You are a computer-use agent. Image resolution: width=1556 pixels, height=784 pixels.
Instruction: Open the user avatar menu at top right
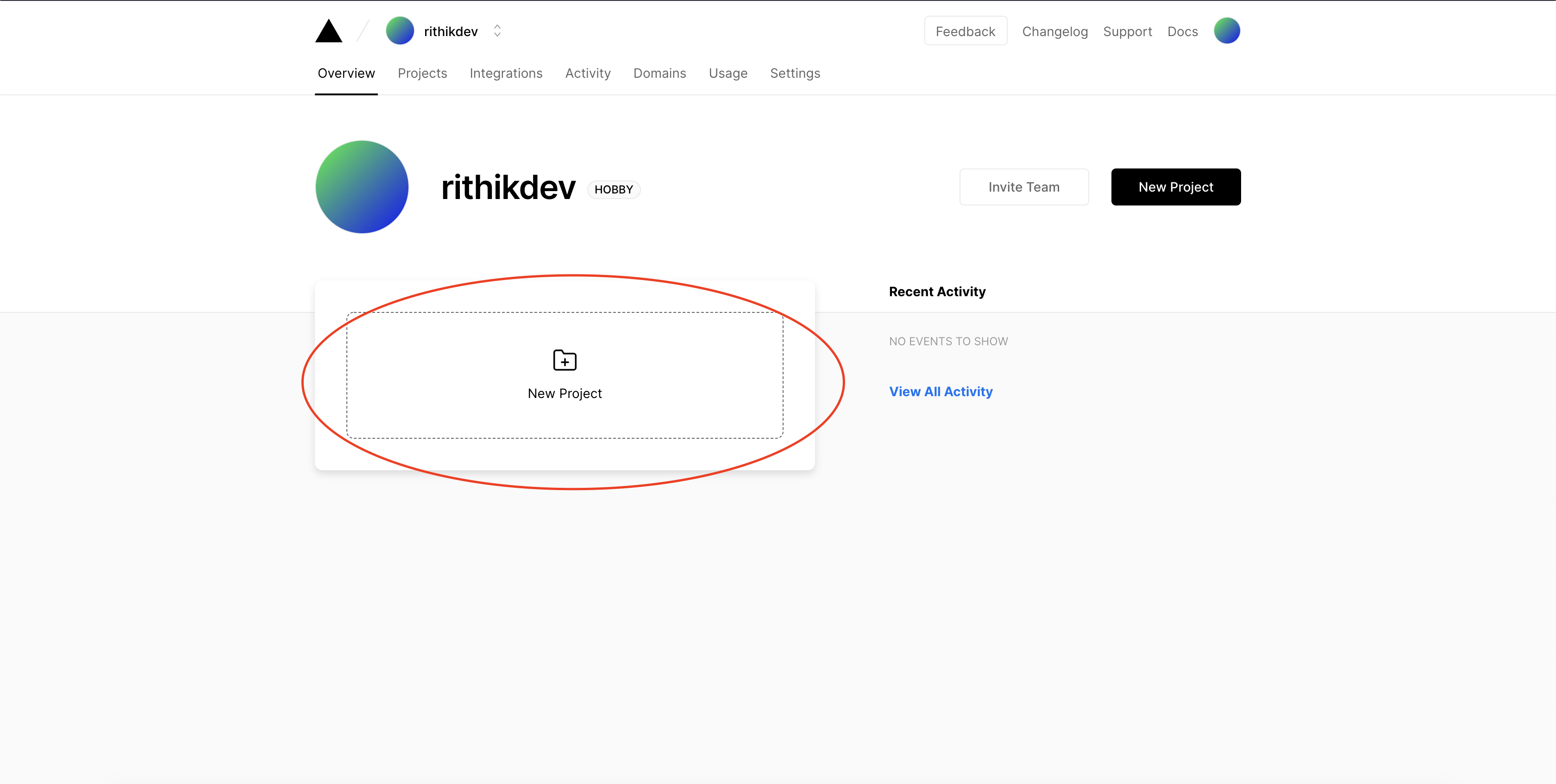point(1226,31)
